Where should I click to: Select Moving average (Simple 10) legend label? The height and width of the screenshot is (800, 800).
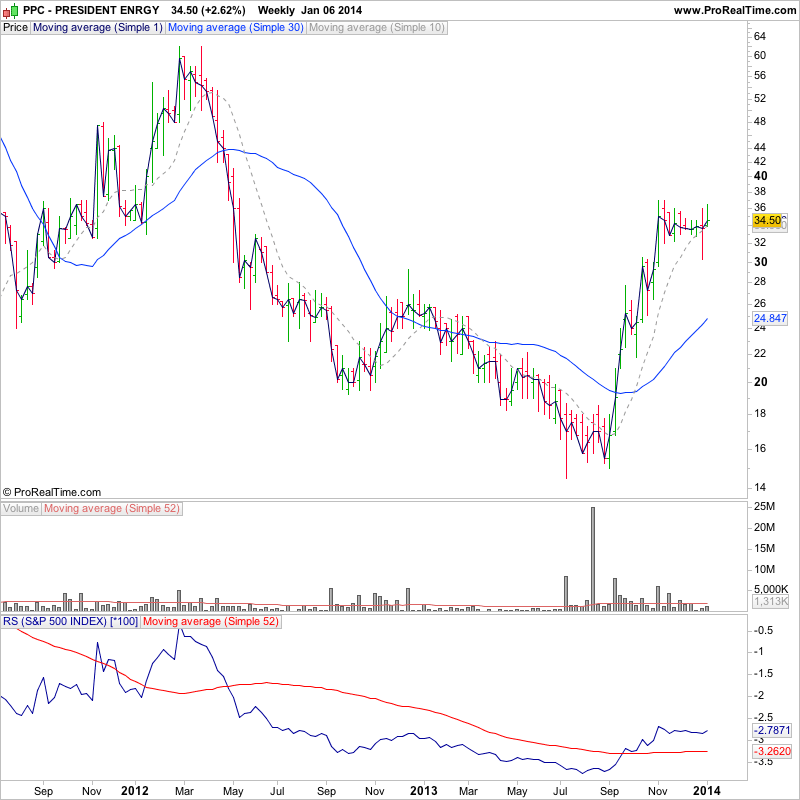377,28
